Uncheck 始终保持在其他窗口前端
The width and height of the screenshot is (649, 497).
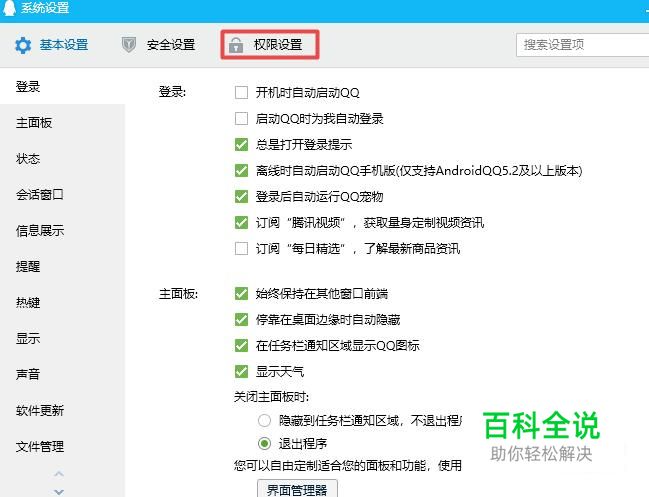[241, 294]
